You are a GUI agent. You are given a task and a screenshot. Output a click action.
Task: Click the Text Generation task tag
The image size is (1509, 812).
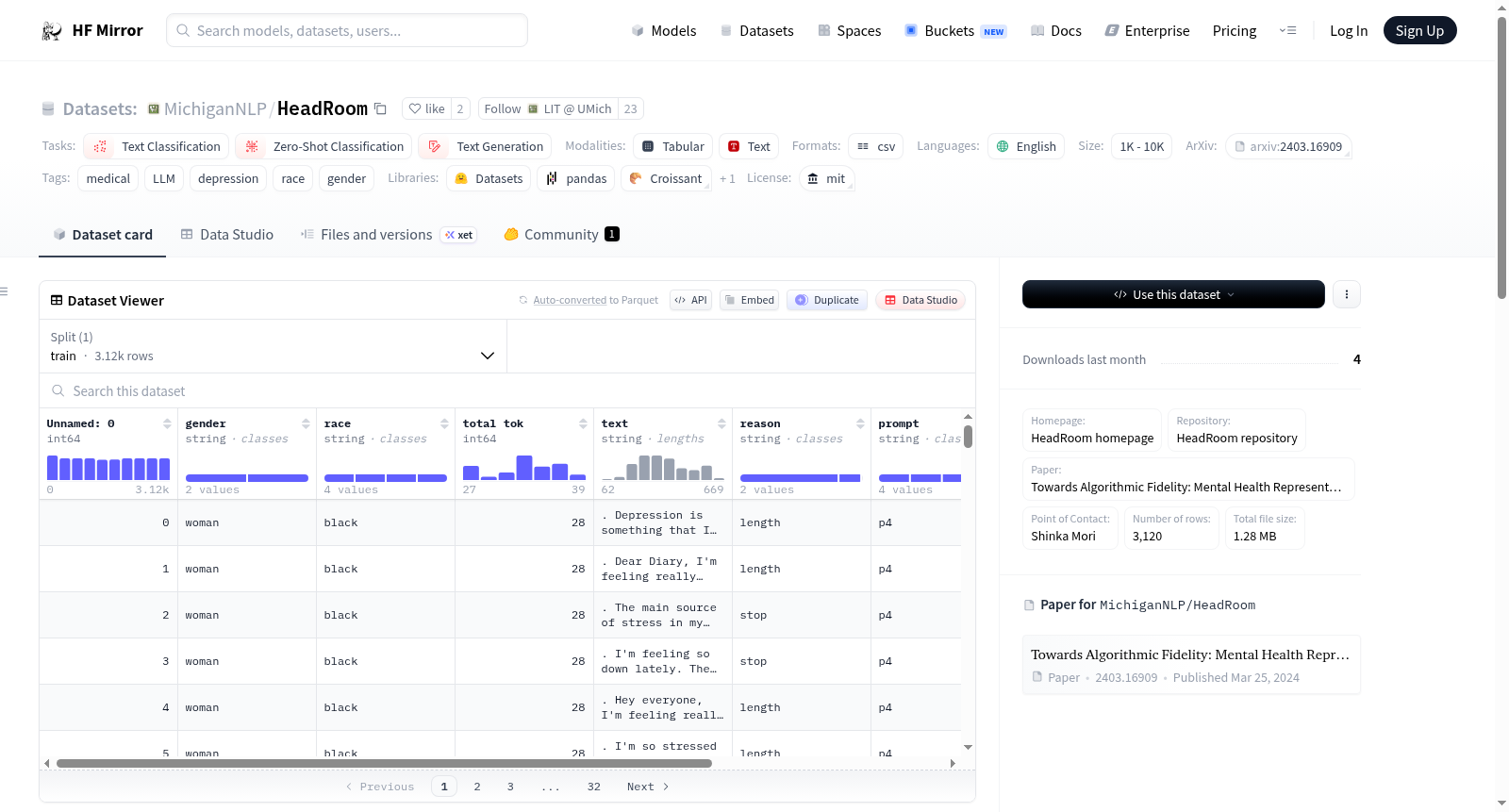tap(485, 146)
